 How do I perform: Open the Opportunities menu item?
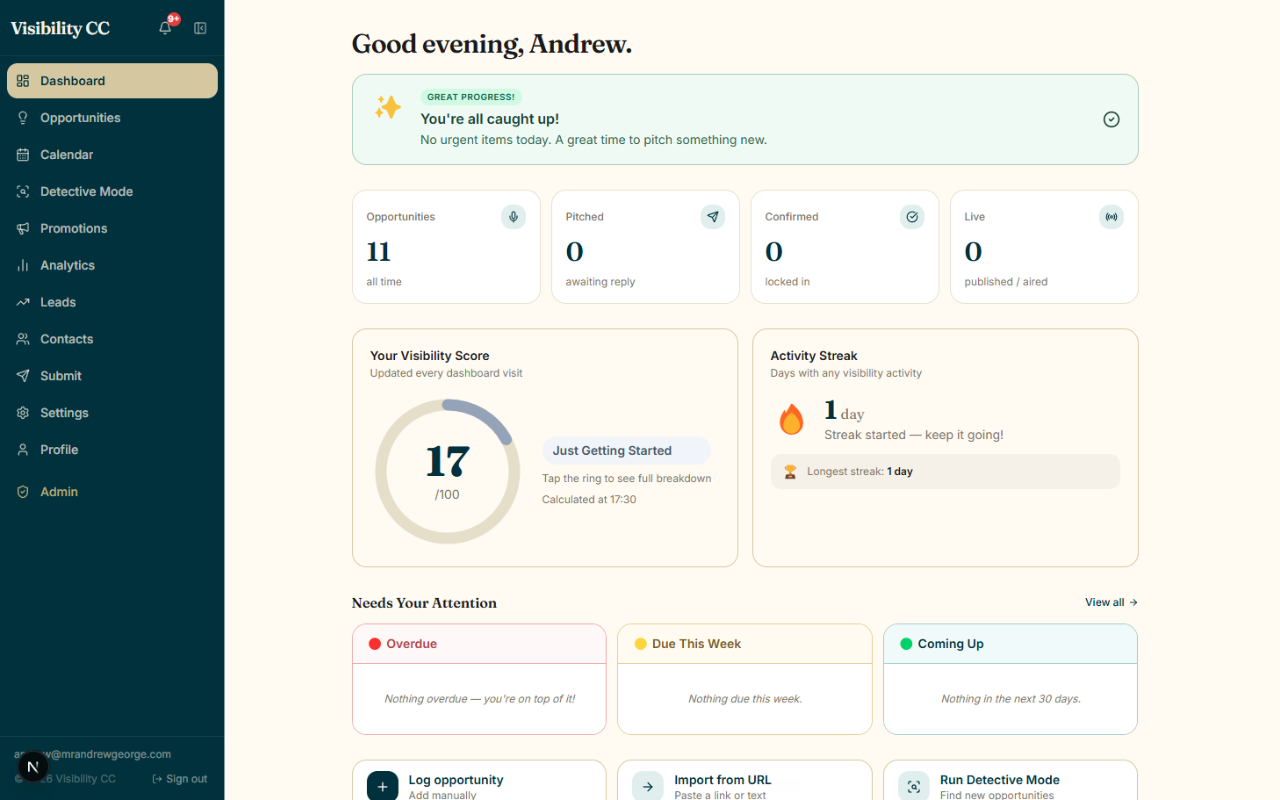point(112,118)
